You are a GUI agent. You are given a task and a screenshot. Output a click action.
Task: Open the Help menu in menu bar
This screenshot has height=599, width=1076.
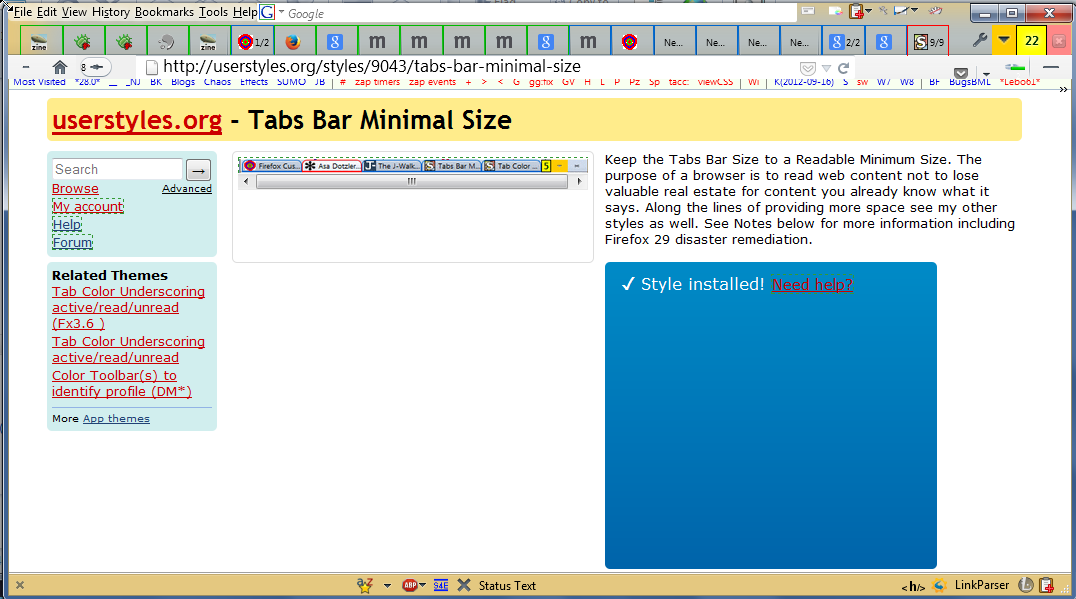coord(245,12)
